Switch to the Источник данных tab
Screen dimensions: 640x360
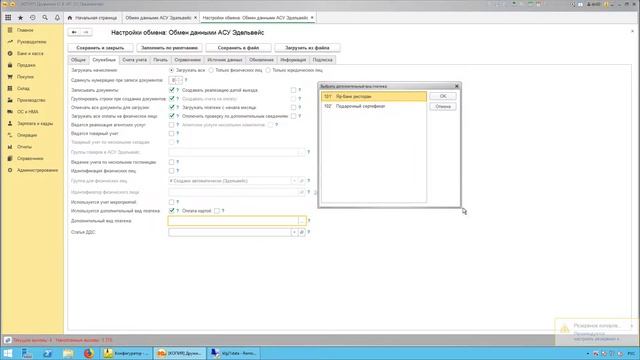224,60
